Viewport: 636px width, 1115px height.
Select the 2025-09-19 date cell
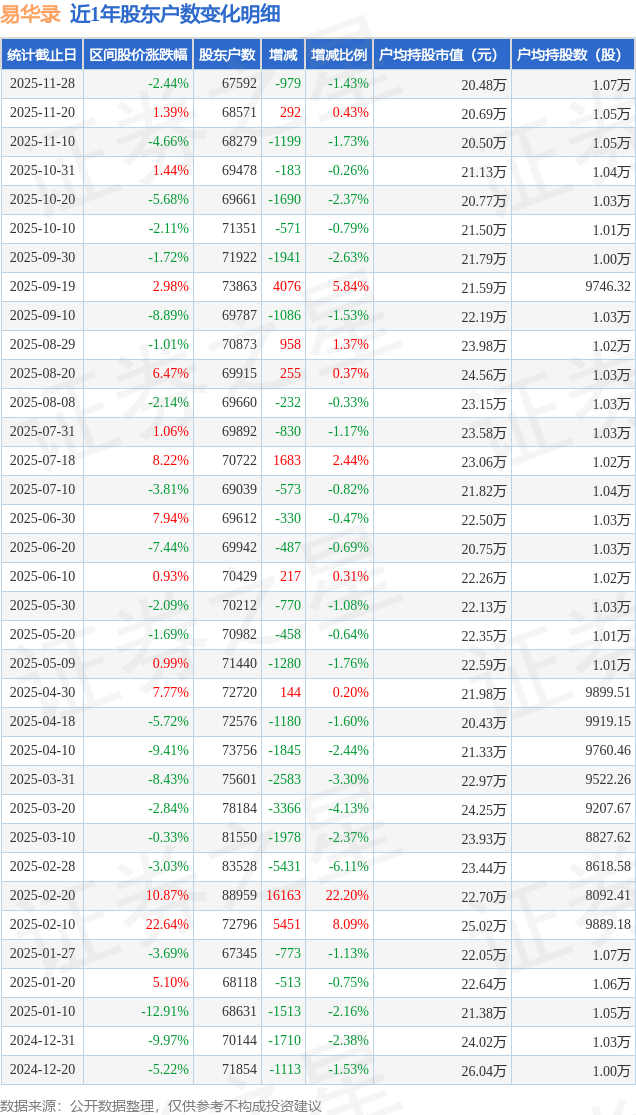tap(42, 287)
